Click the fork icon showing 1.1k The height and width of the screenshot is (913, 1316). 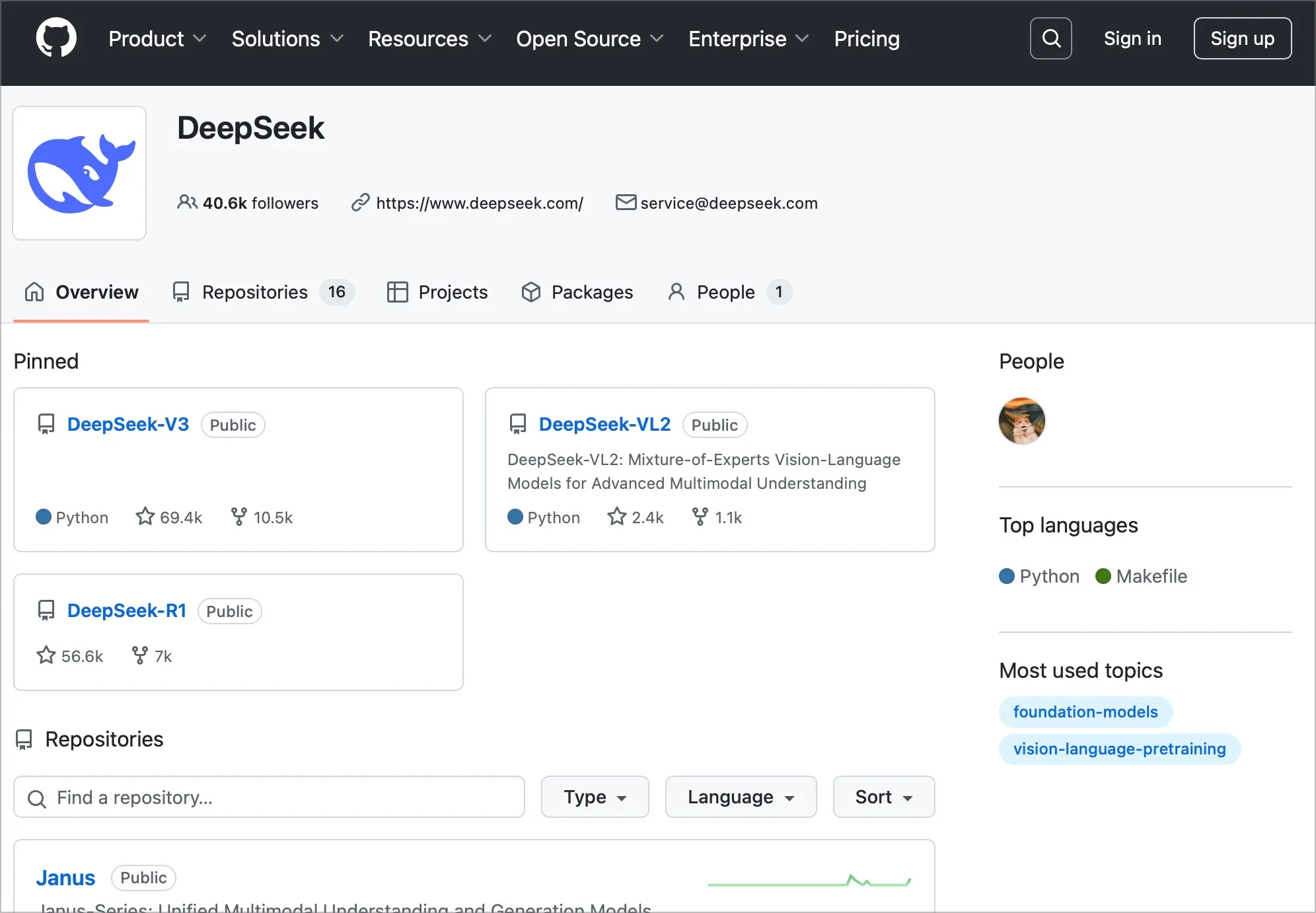[700, 516]
